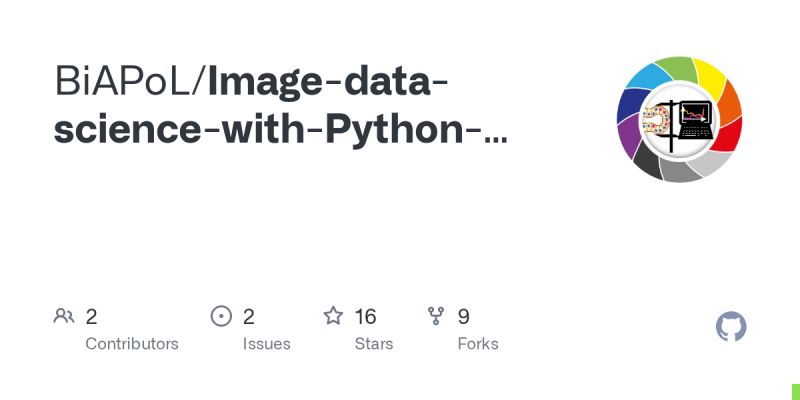The image size is (800, 400).
Task: Open the Issues label
Action: click(266, 344)
